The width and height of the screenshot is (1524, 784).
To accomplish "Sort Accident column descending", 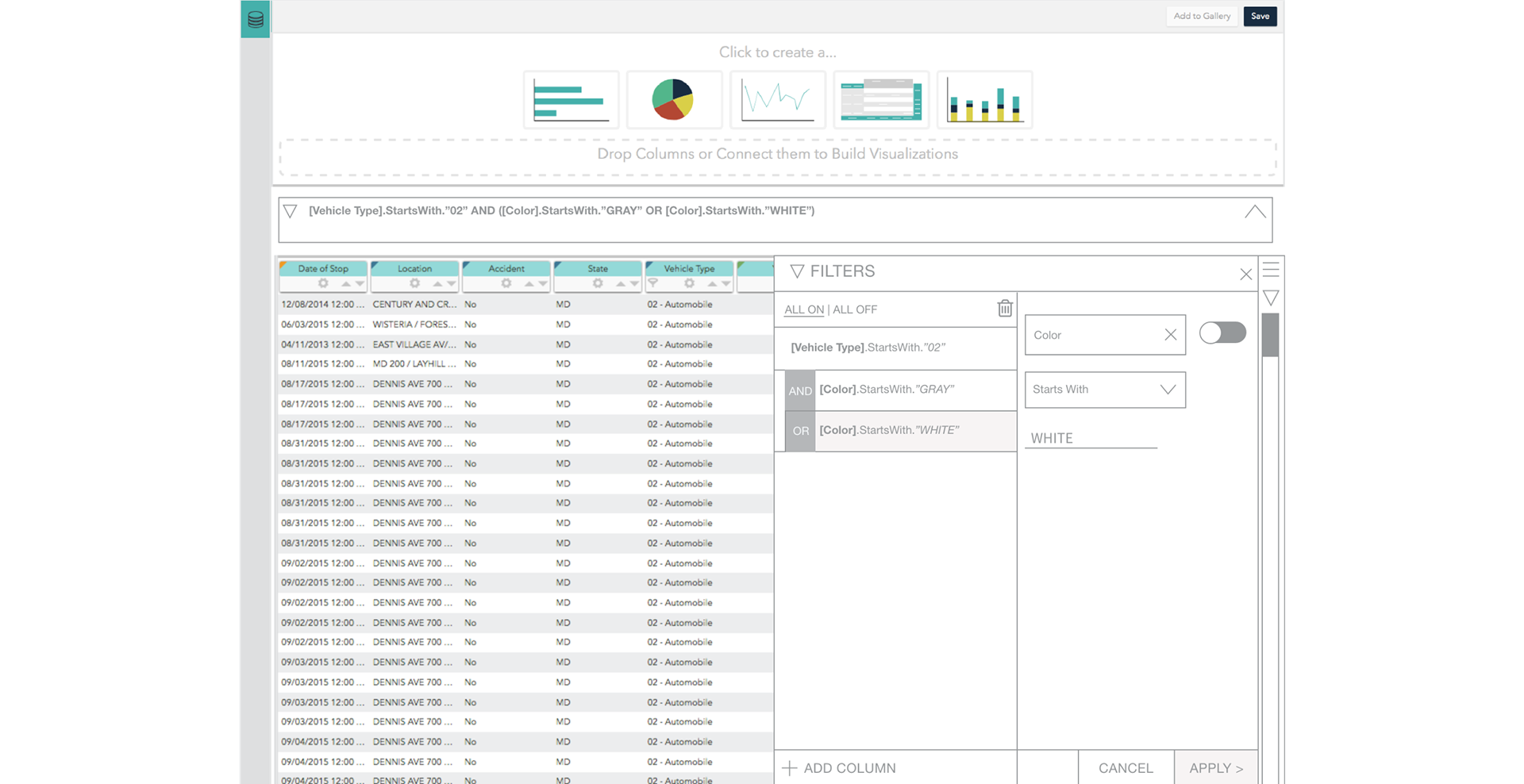I will pos(542,283).
